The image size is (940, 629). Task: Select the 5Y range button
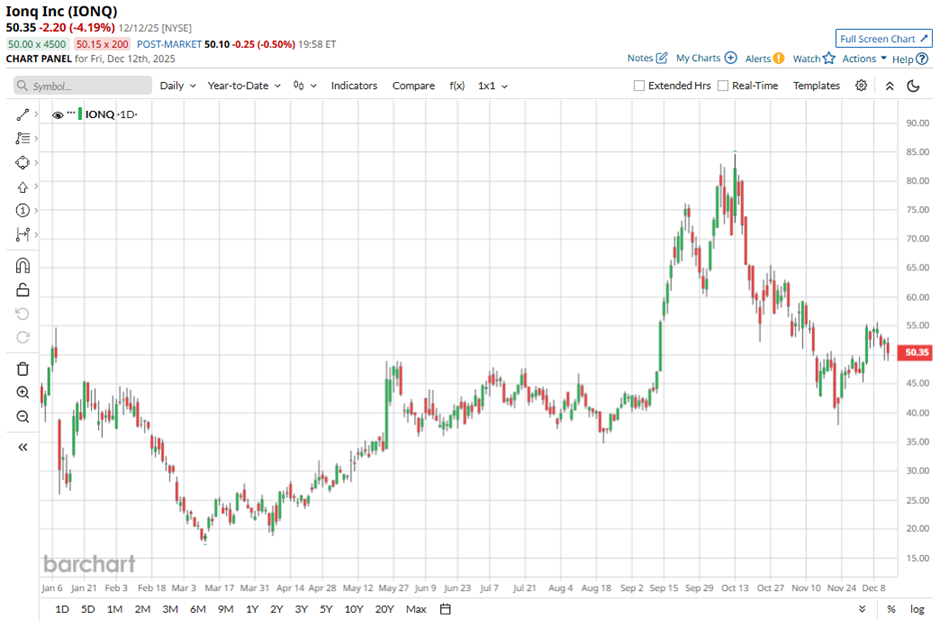point(326,609)
